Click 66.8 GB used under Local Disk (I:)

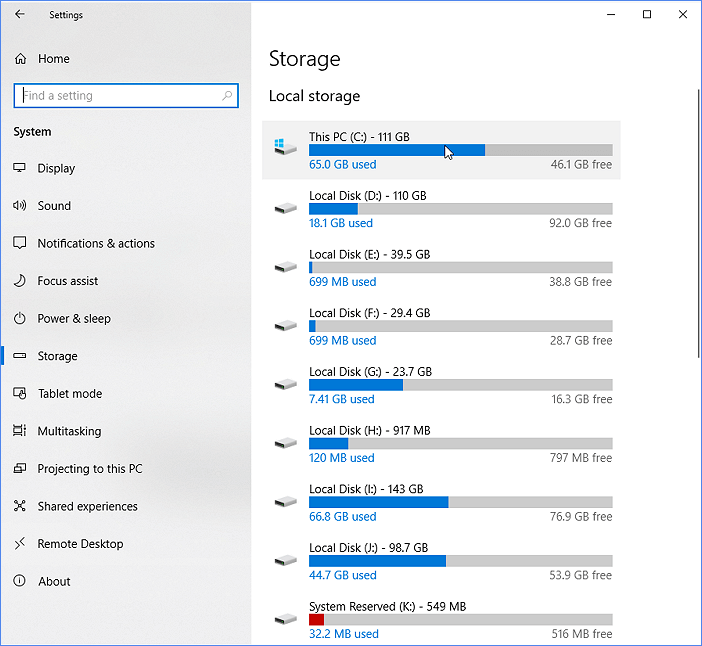tap(343, 517)
